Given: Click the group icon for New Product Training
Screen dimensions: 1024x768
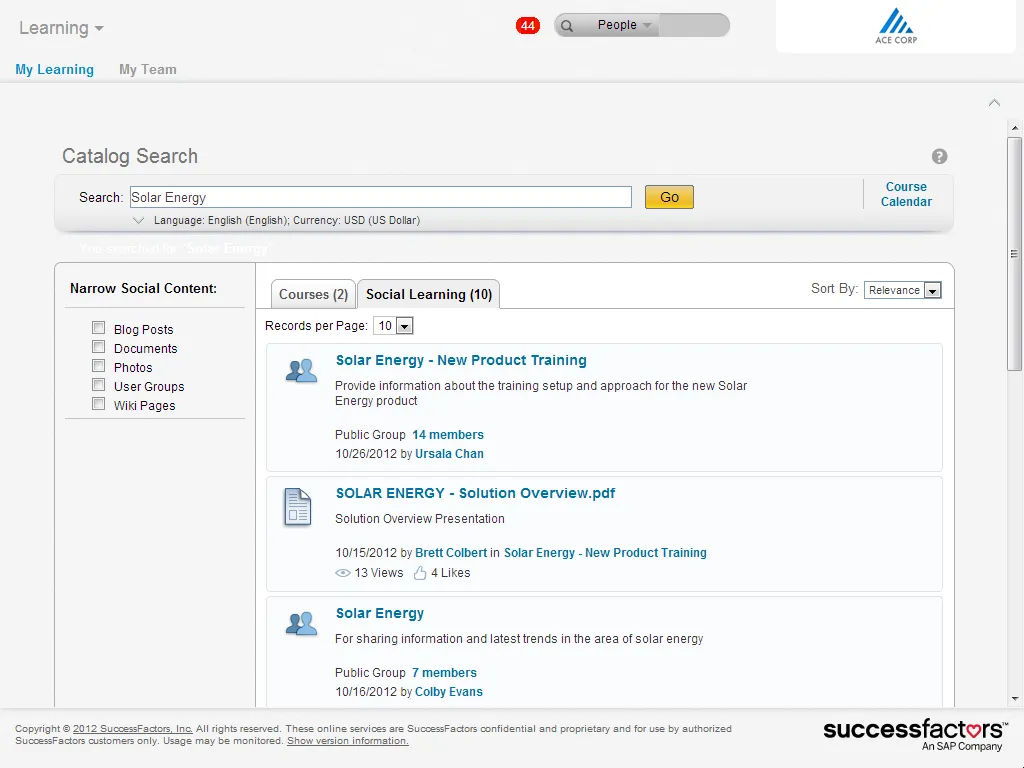Looking at the screenshot, I should [x=301, y=372].
